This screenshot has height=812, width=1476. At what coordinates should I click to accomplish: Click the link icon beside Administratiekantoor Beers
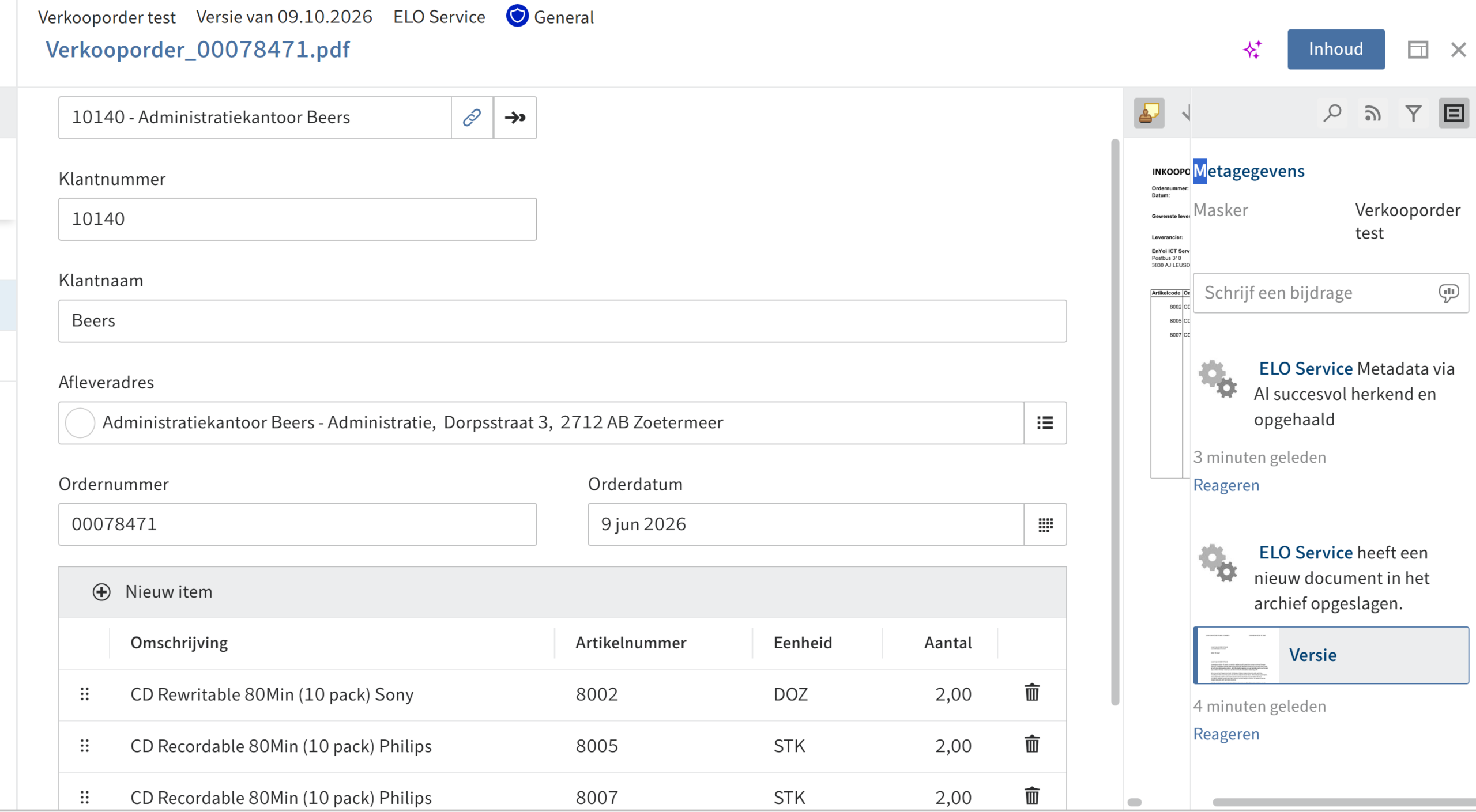[472, 118]
